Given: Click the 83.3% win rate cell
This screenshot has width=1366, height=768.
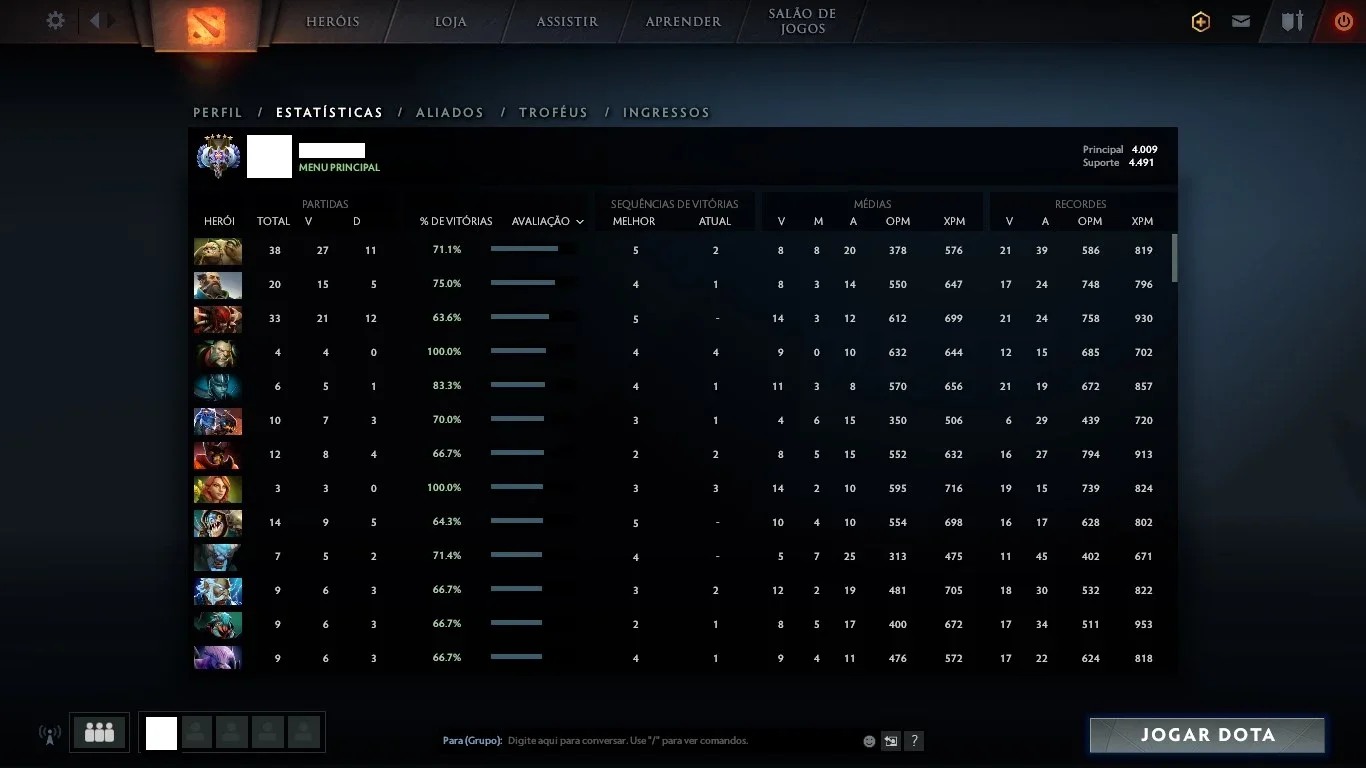Looking at the screenshot, I should [447, 386].
